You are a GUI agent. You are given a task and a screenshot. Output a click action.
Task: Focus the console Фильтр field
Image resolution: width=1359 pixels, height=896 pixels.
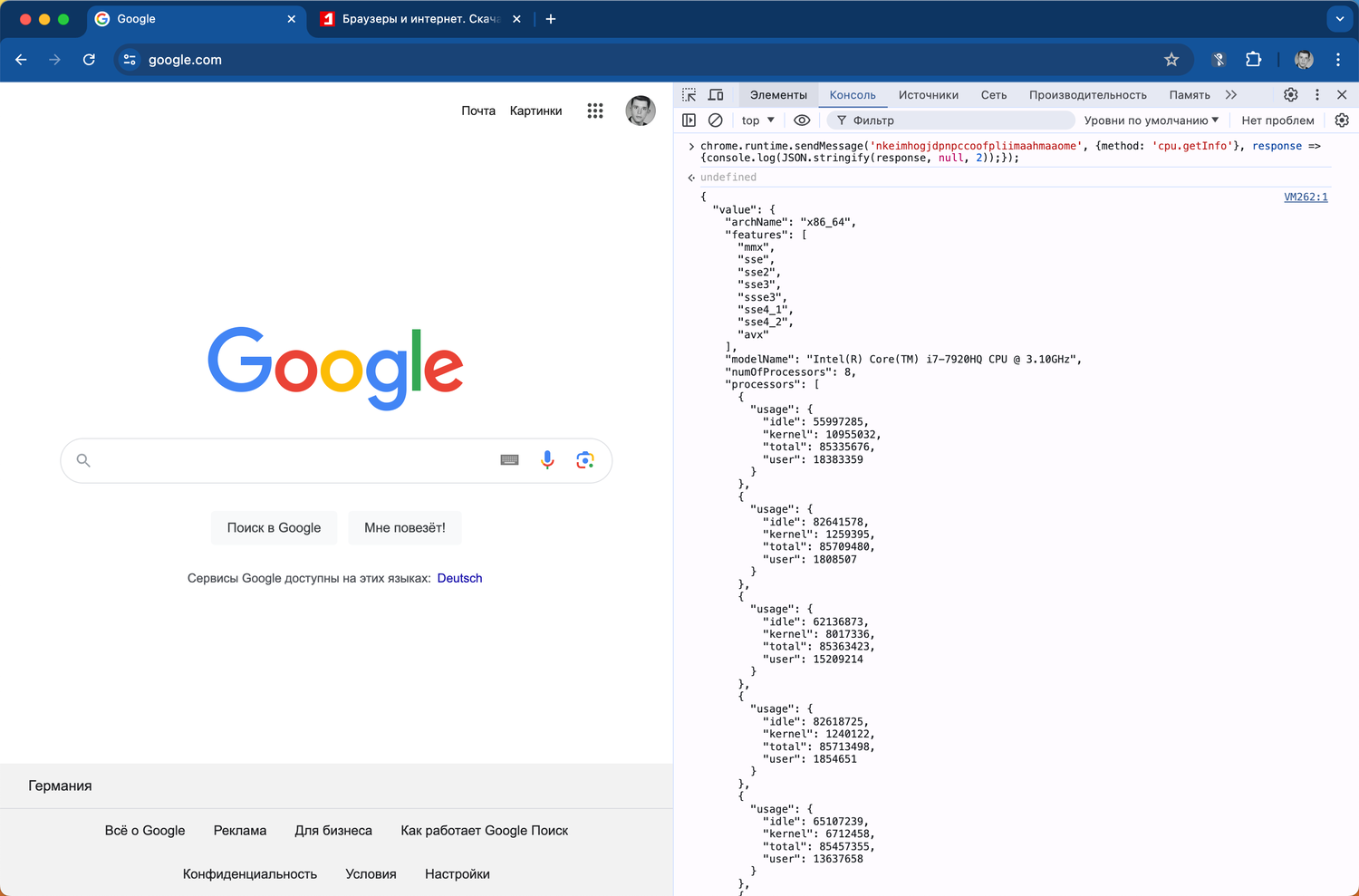point(950,120)
